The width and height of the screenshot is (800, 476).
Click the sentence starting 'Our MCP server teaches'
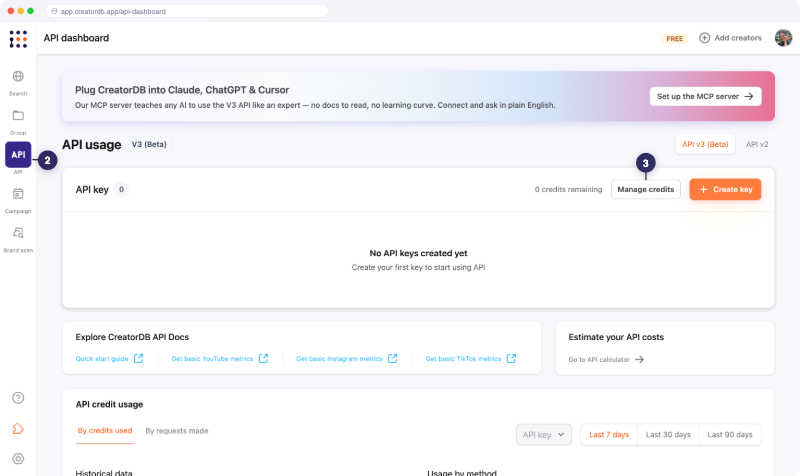click(x=315, y=105)
